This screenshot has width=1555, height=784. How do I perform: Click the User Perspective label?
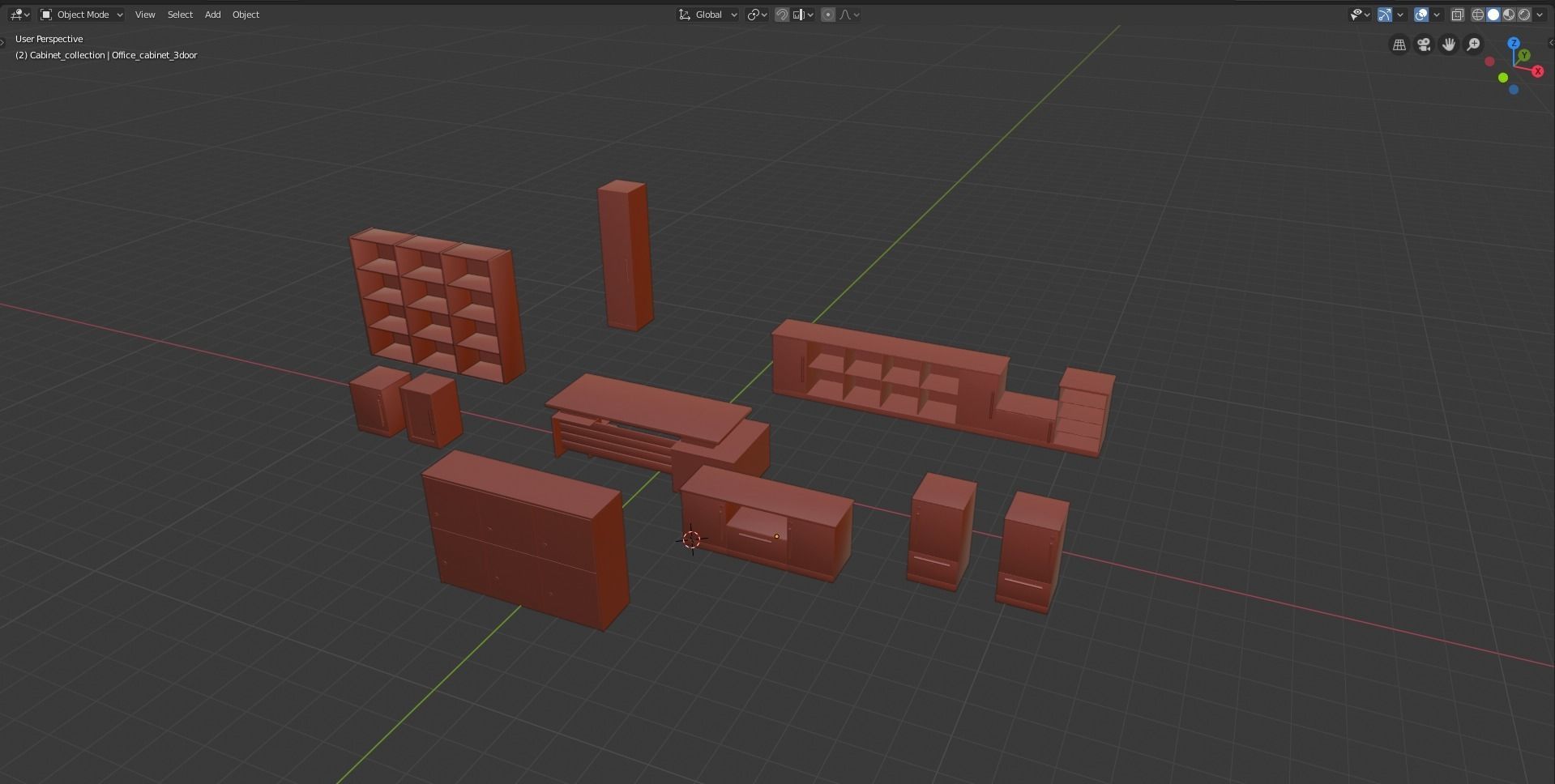click(49, 39)
